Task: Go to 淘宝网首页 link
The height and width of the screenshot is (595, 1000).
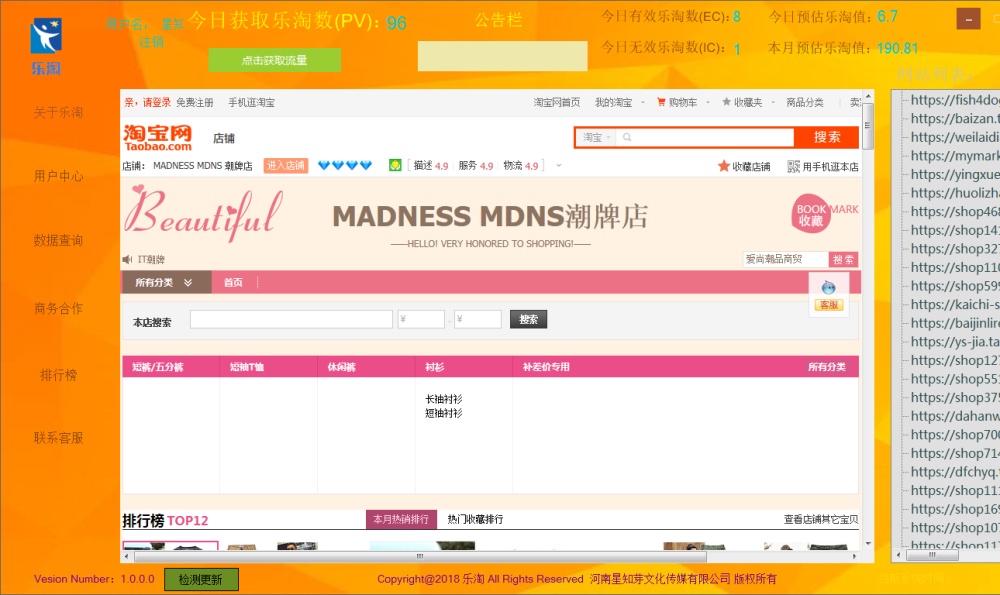Action: click(x=557, y=102)
